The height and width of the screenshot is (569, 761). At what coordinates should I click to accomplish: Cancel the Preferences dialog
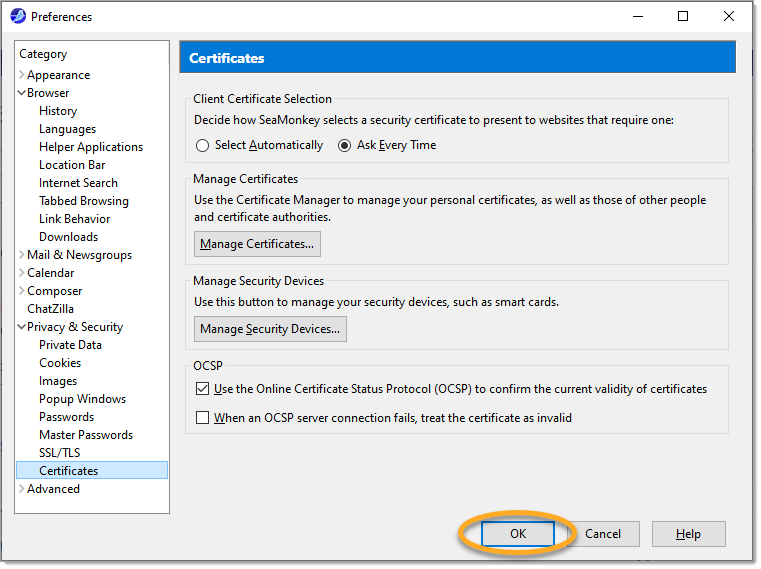(x=603, y=534)
